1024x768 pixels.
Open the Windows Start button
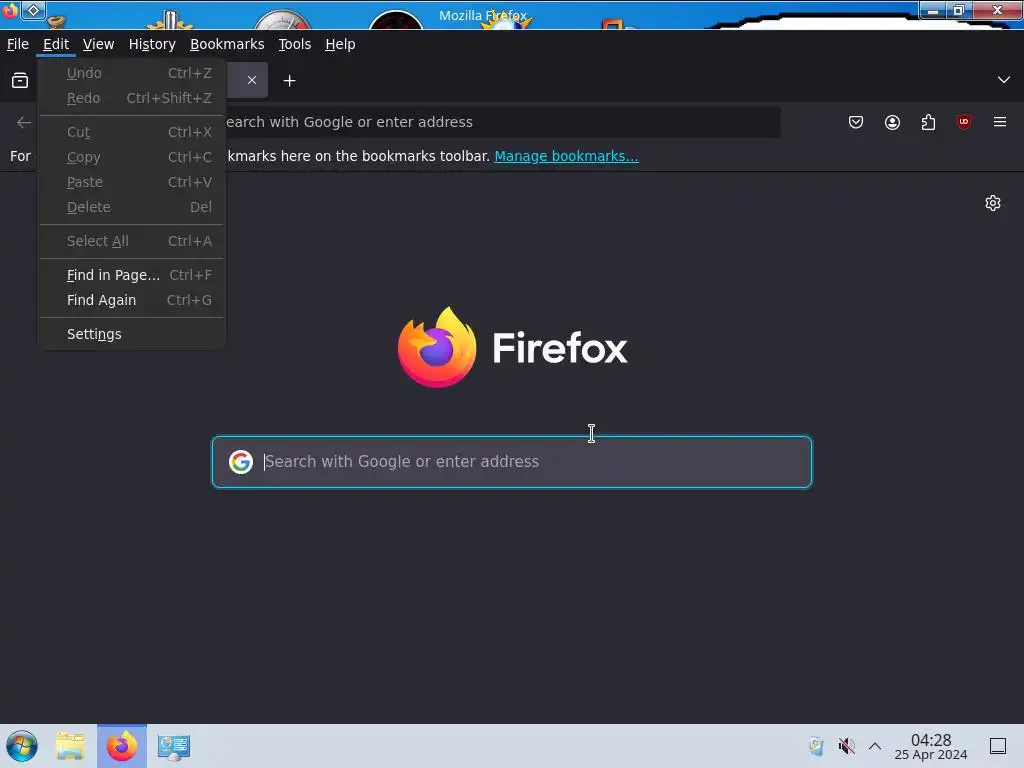coord(22,746)
